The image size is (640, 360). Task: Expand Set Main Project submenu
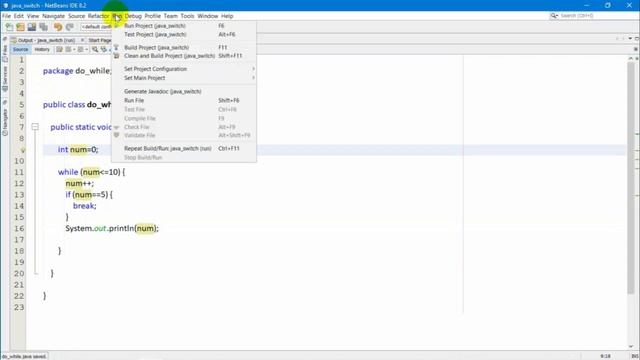pyautogui.click(x=184, y=78)
